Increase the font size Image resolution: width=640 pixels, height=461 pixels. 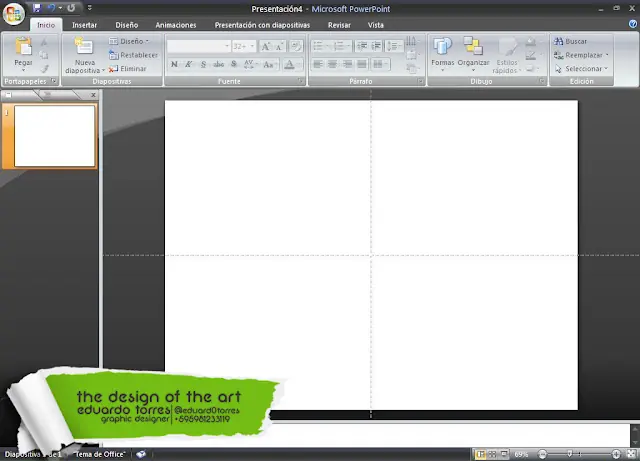point(265,46)
